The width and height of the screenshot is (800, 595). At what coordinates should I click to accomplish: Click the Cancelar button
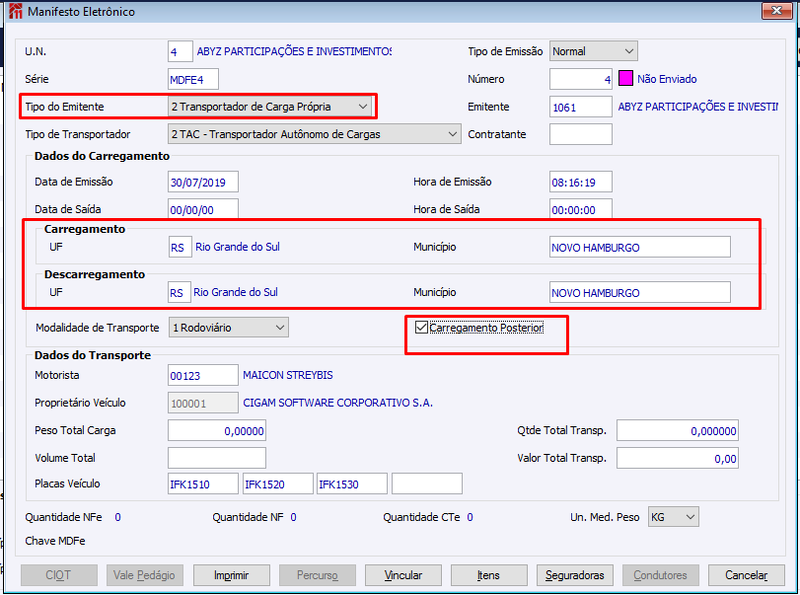[746, 575]
